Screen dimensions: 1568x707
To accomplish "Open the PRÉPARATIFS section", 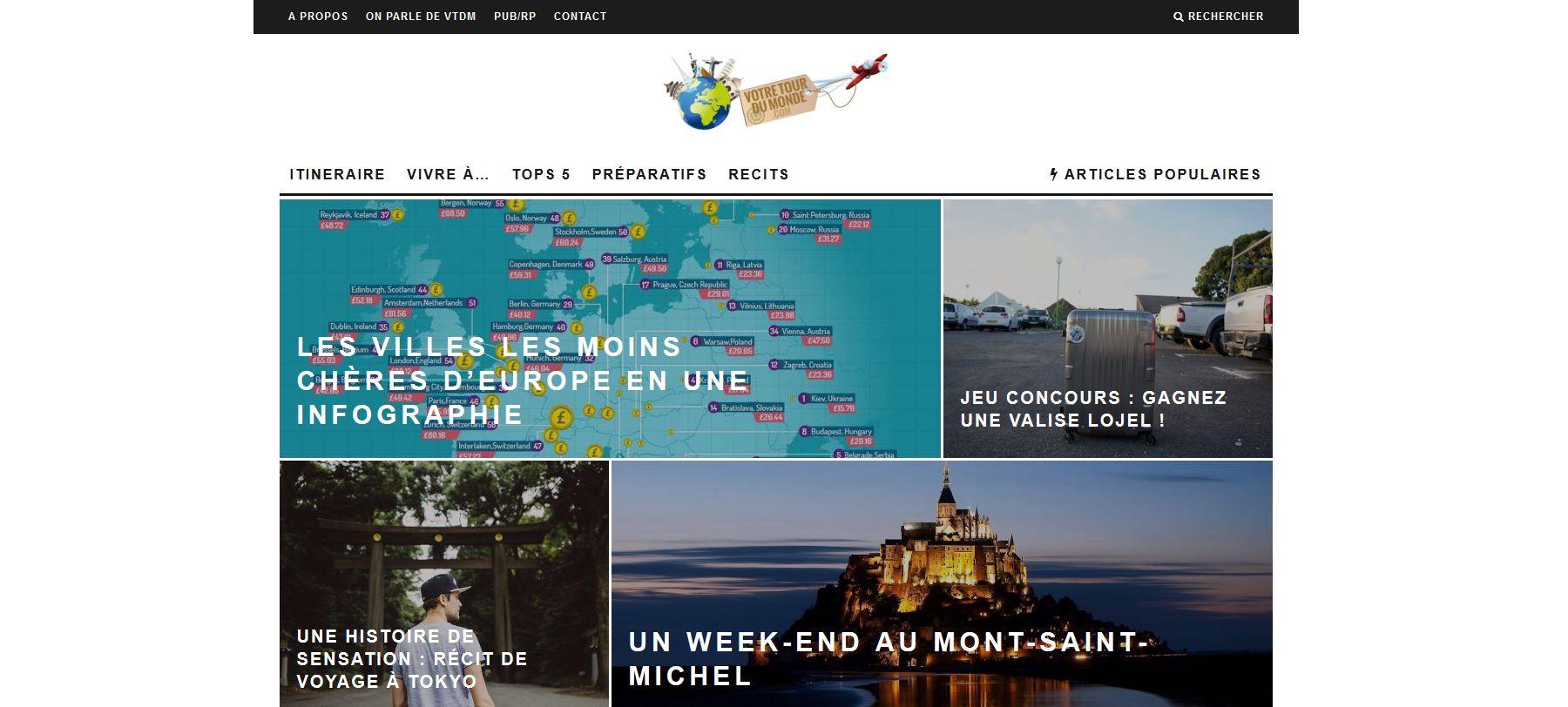I will tap(649, 174).
